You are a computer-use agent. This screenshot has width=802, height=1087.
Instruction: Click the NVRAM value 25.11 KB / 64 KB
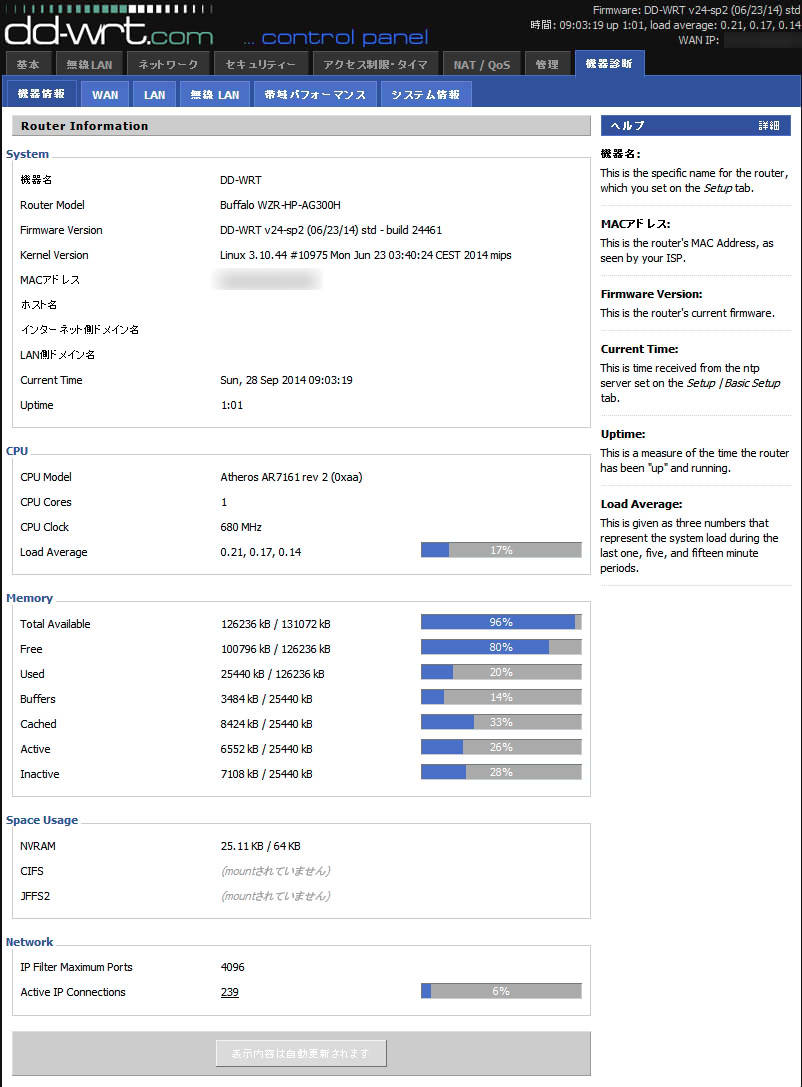tap(260, 846)
